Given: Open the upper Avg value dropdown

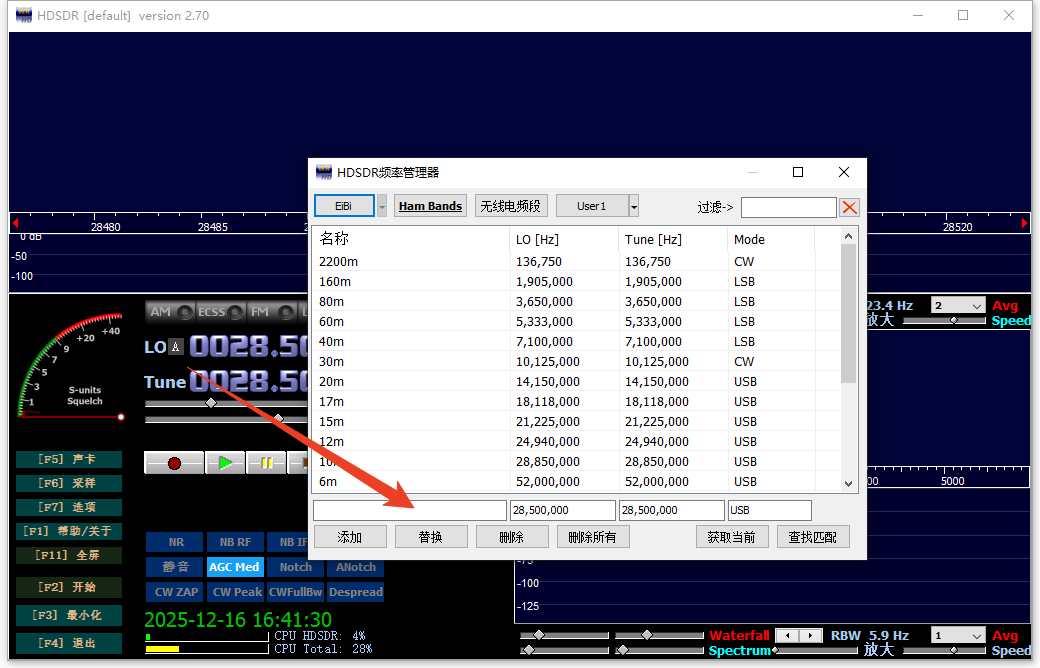Looking at the screenshot, I should (x=958, y=306).
